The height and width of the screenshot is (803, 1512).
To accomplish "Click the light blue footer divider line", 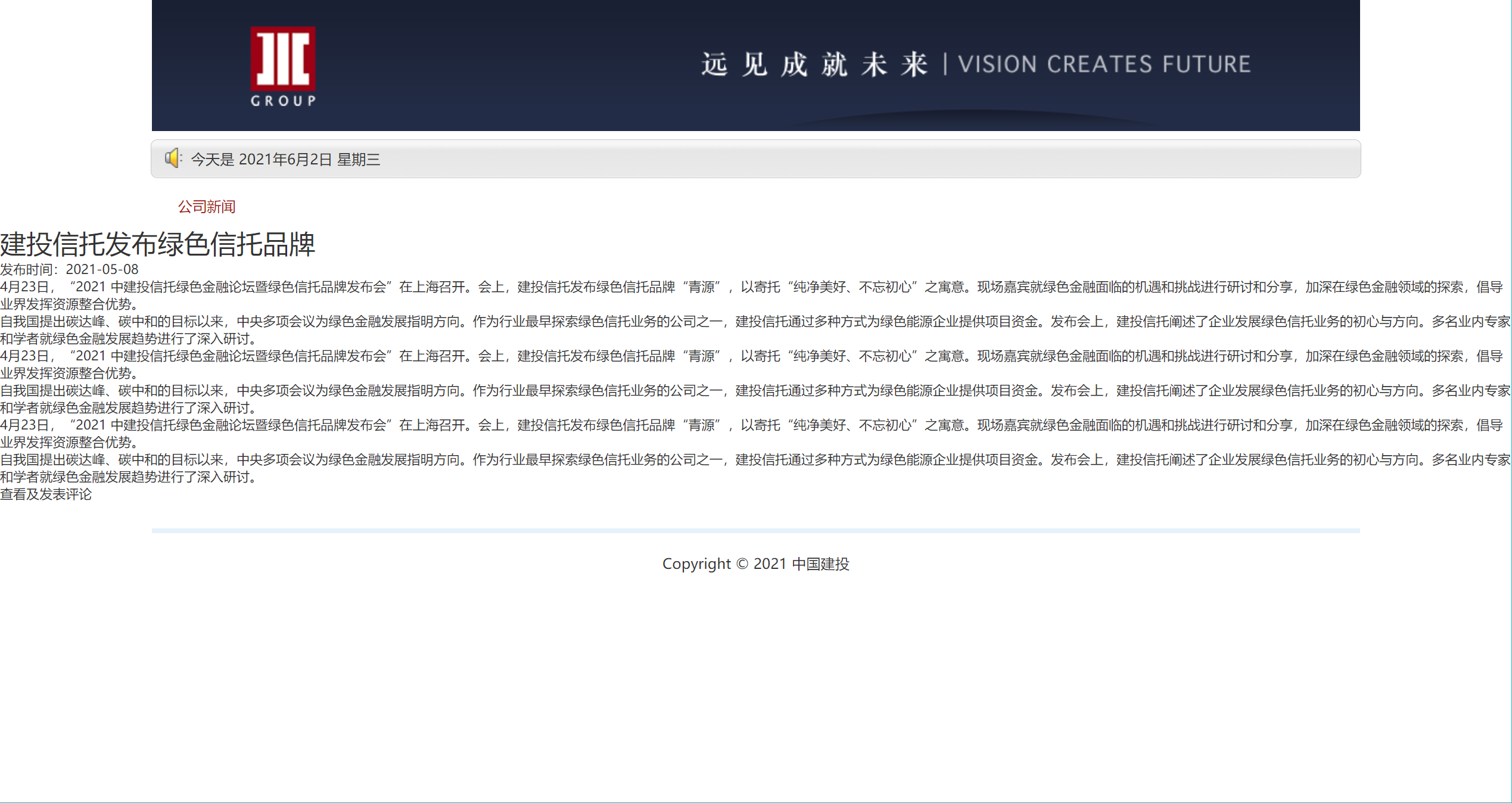I will [x=755, y=530].
